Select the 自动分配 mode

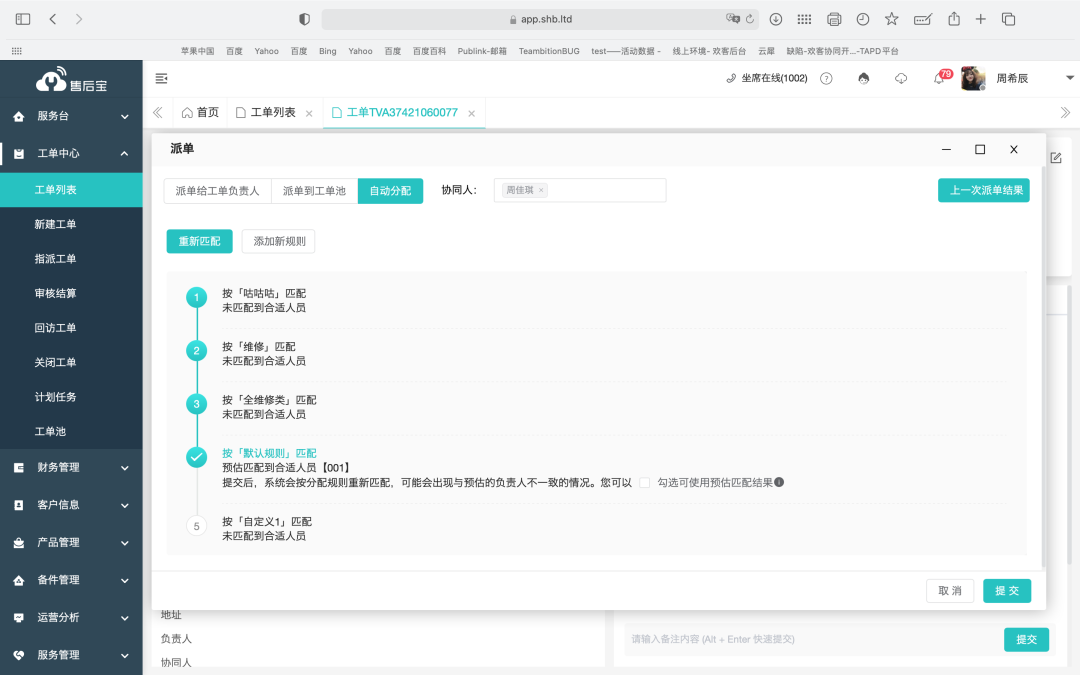coord(391,191)
